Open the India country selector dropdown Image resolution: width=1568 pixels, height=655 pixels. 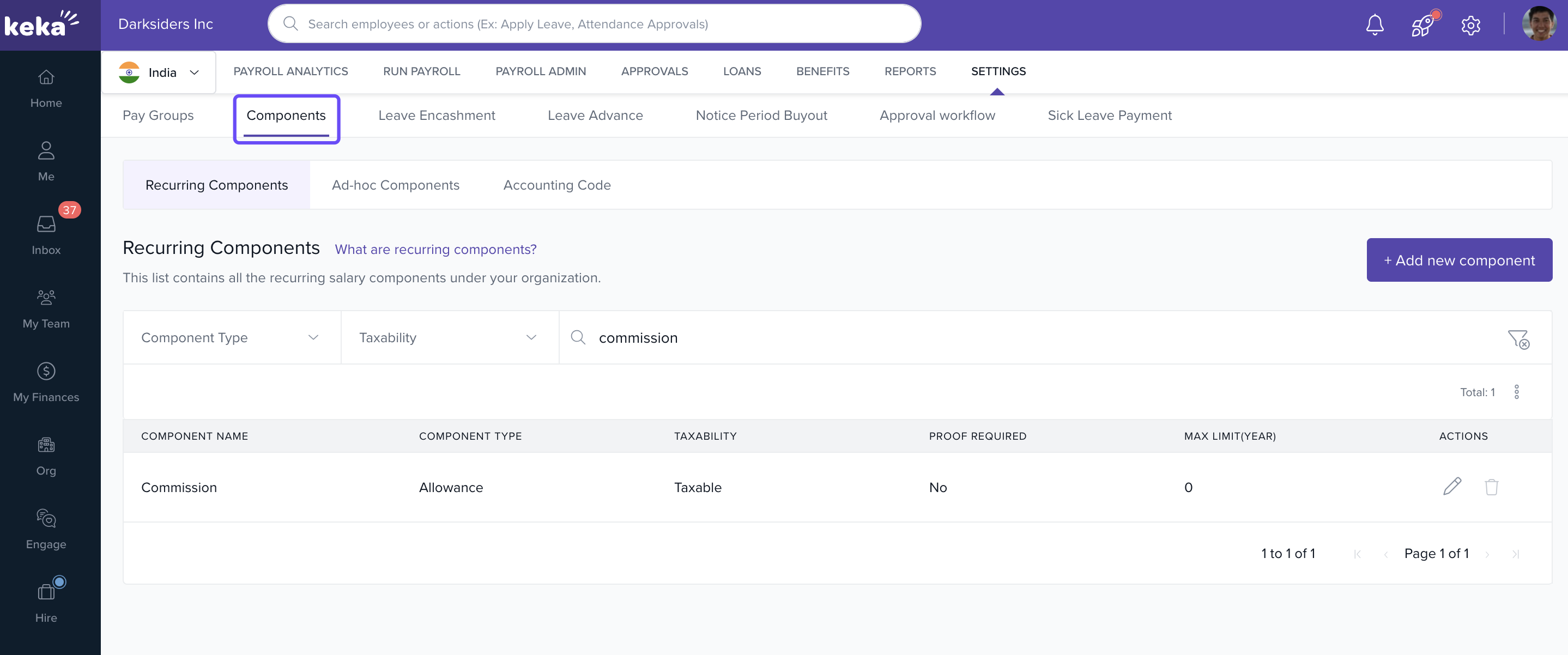[x=159, y=72]
